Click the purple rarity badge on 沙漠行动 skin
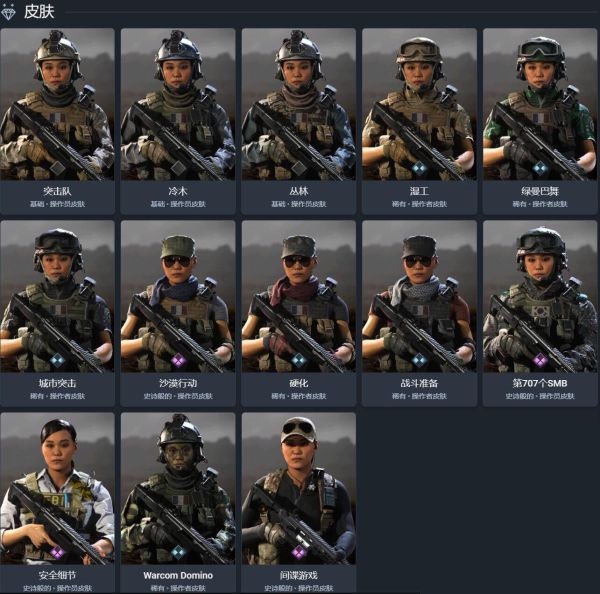 178,361
